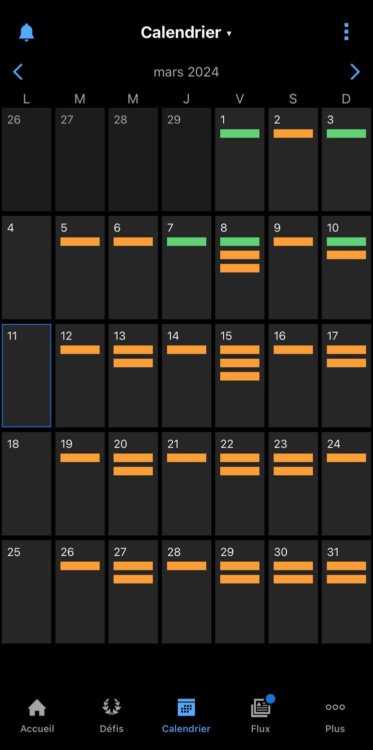Open Accueil home icon

[37, 707]
